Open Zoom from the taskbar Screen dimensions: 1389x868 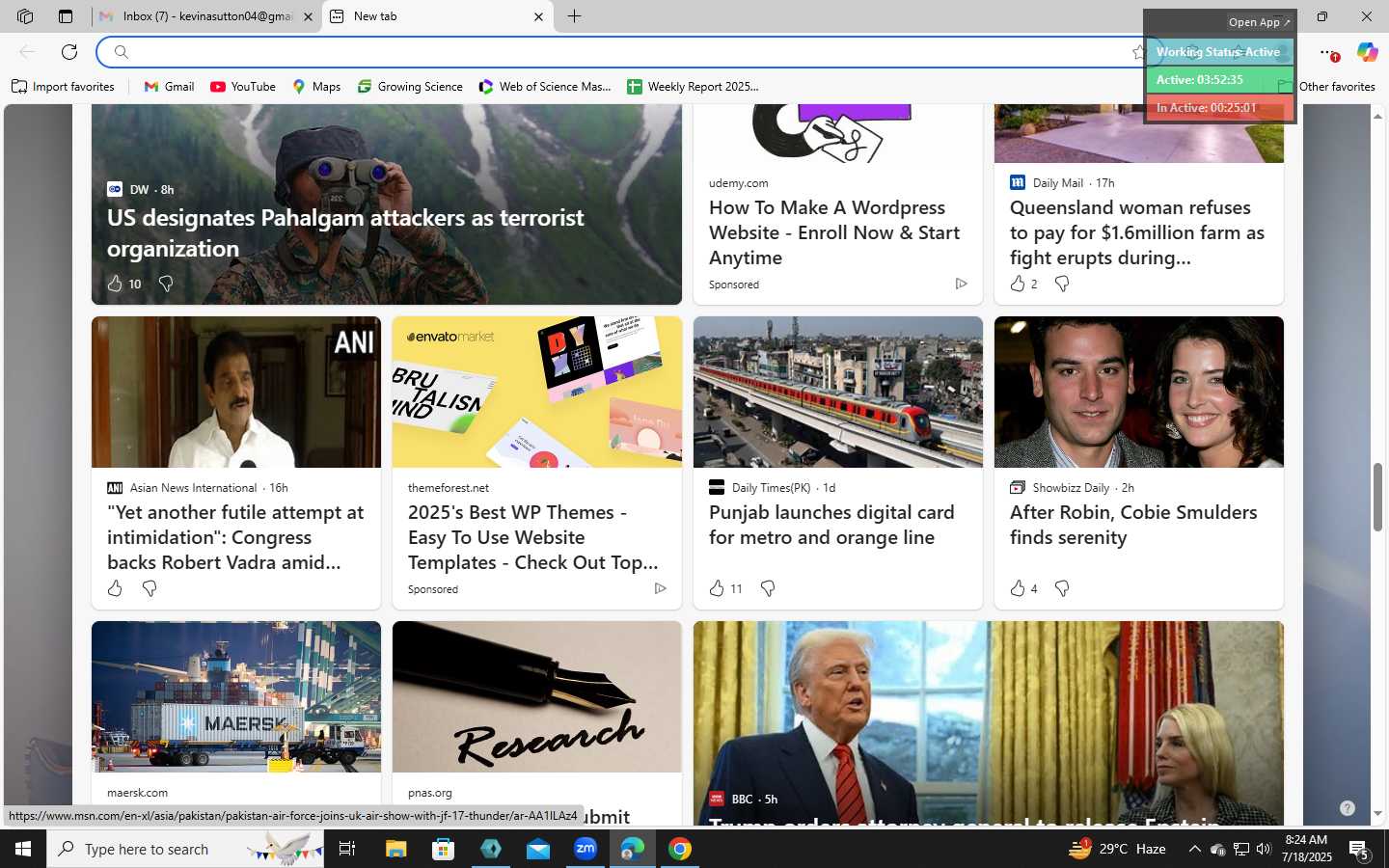(586, 849)
